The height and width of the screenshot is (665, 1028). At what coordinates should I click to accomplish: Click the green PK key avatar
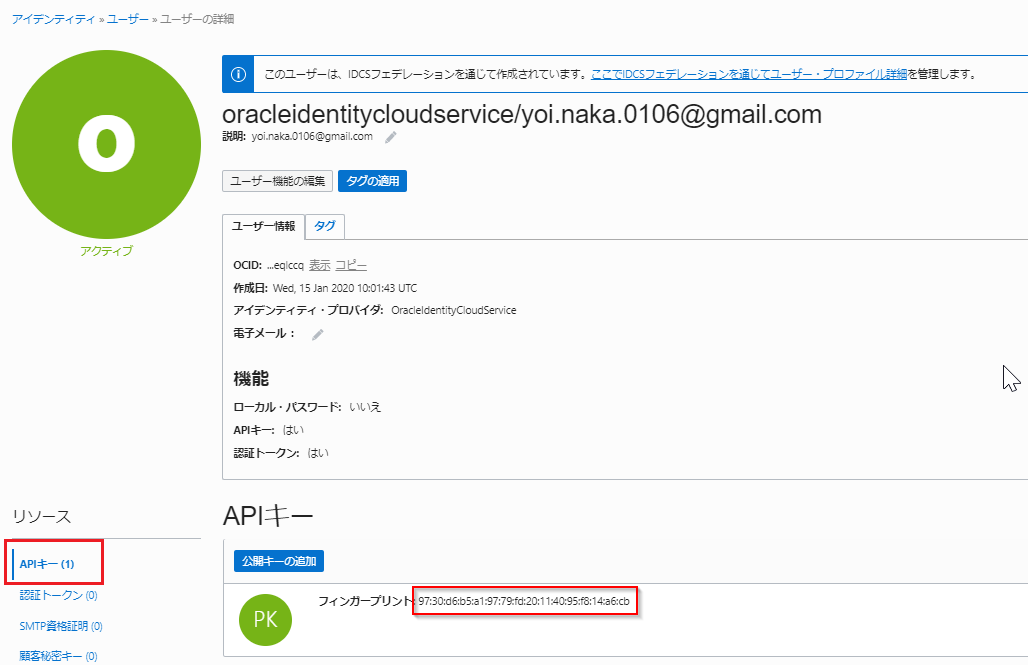click(265, 619)
